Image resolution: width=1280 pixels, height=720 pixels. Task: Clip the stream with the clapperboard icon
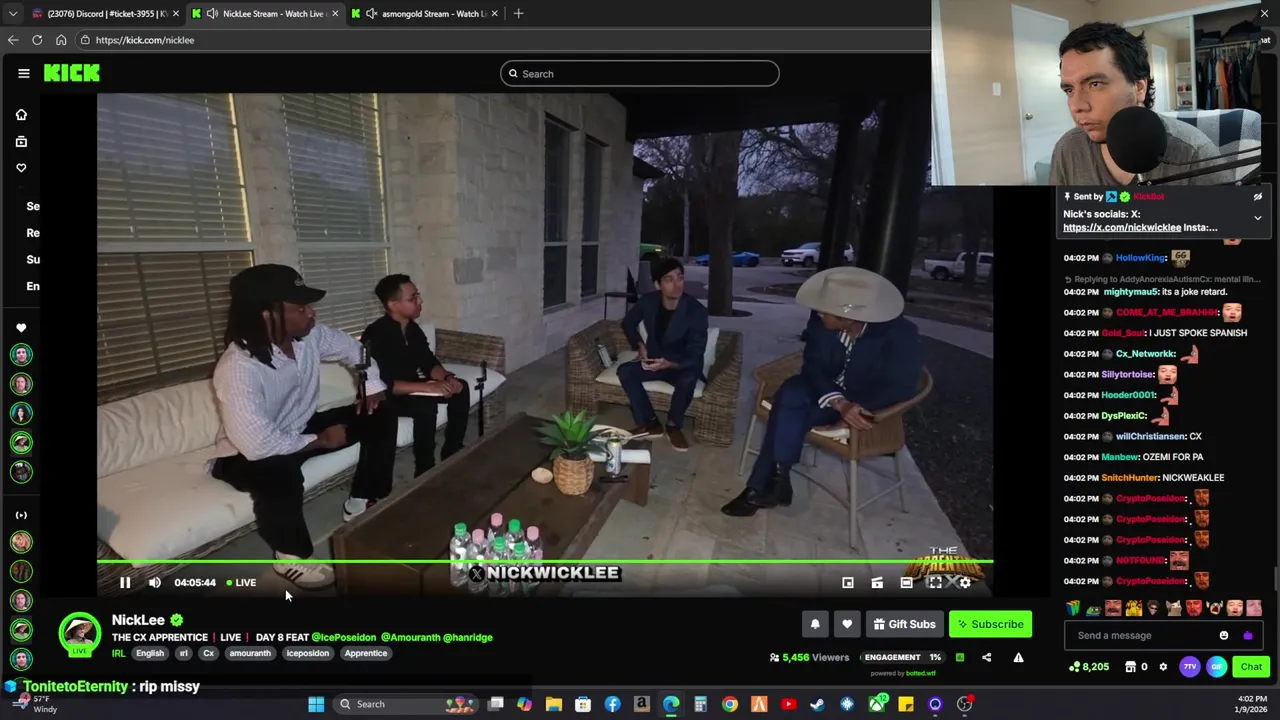(877, 582)
